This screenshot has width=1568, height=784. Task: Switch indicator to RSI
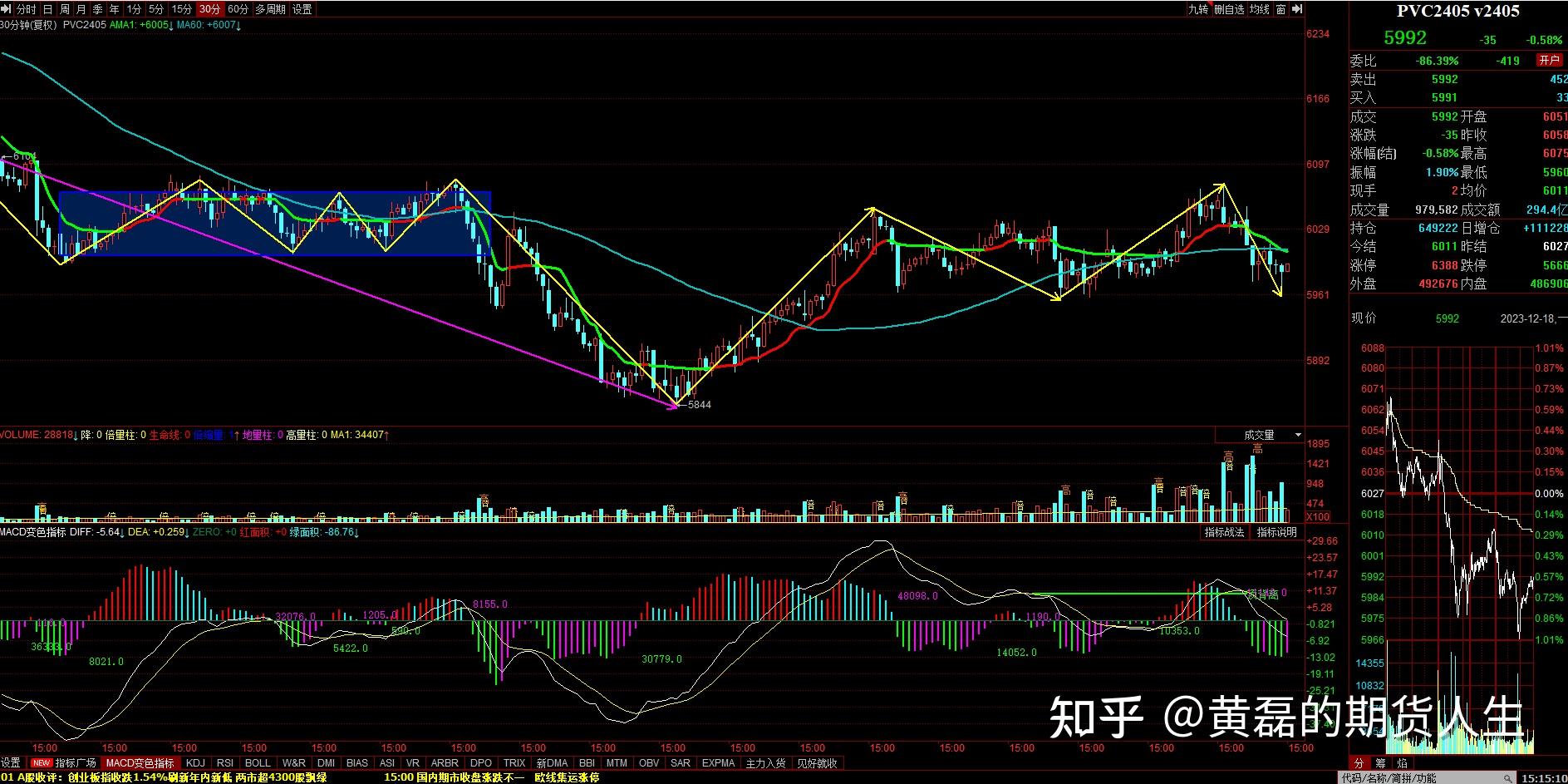tap(224, 762)
